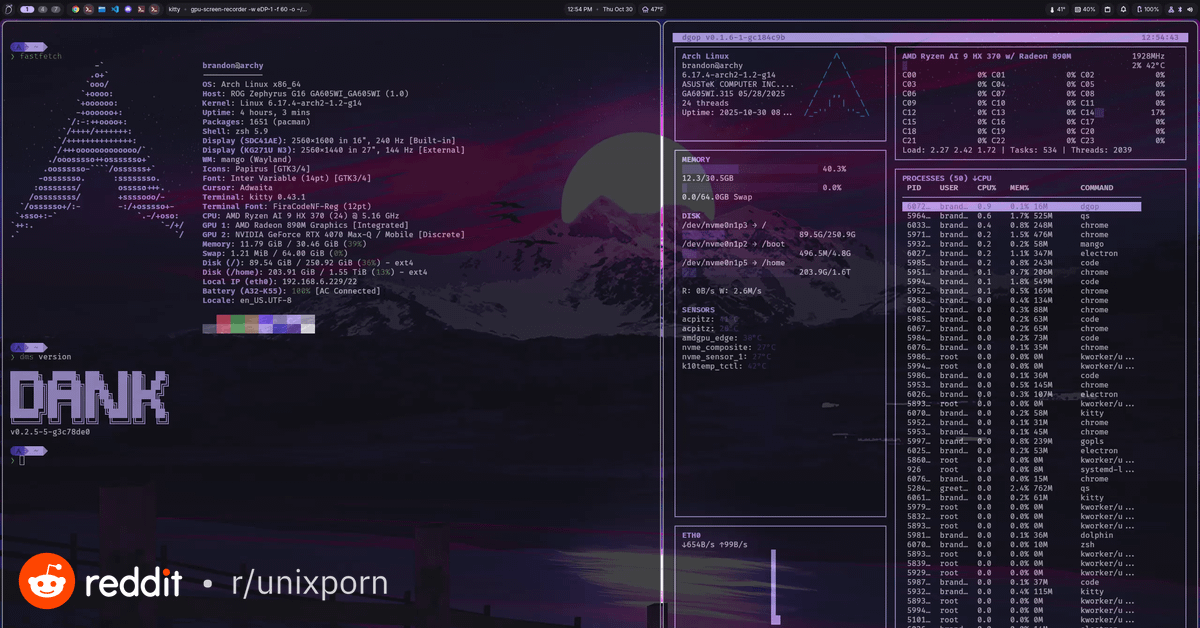Open the weather widget showing 47°F
Viewport: 1200px width, 628px height.
pos(651,9)
